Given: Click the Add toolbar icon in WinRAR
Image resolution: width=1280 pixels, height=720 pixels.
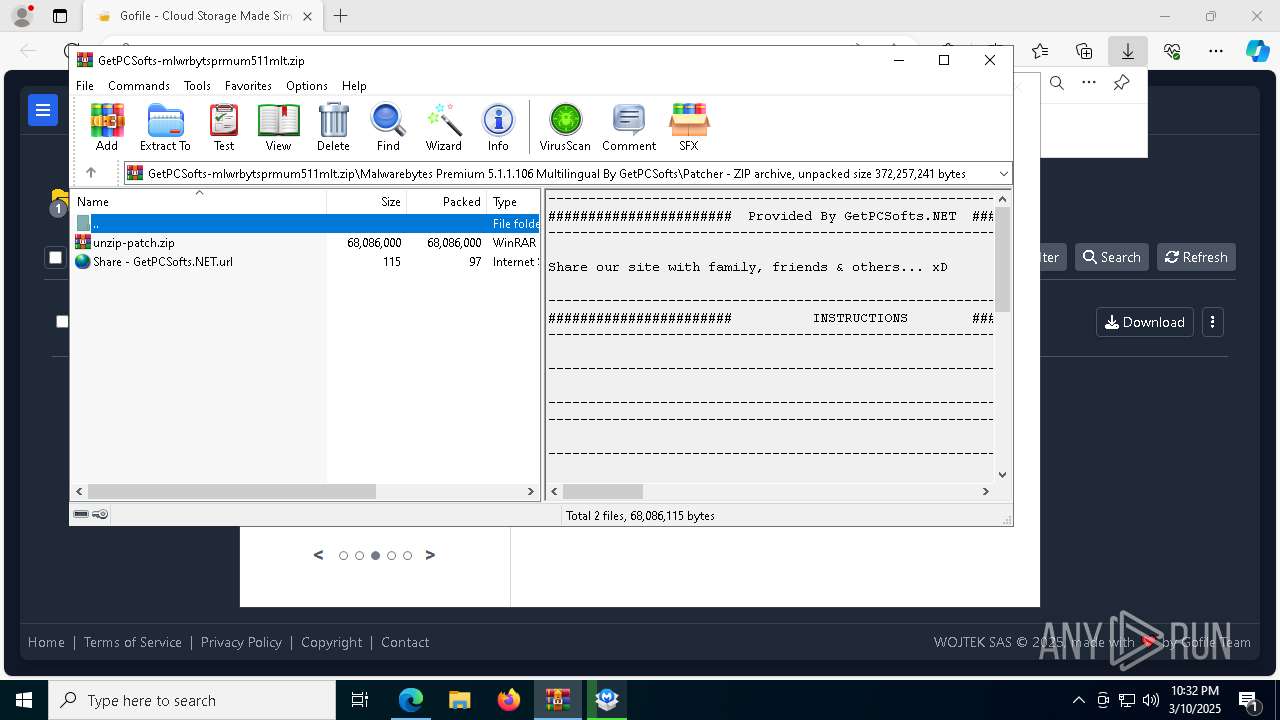Looking at the screenshot, I should click(107, 127).
